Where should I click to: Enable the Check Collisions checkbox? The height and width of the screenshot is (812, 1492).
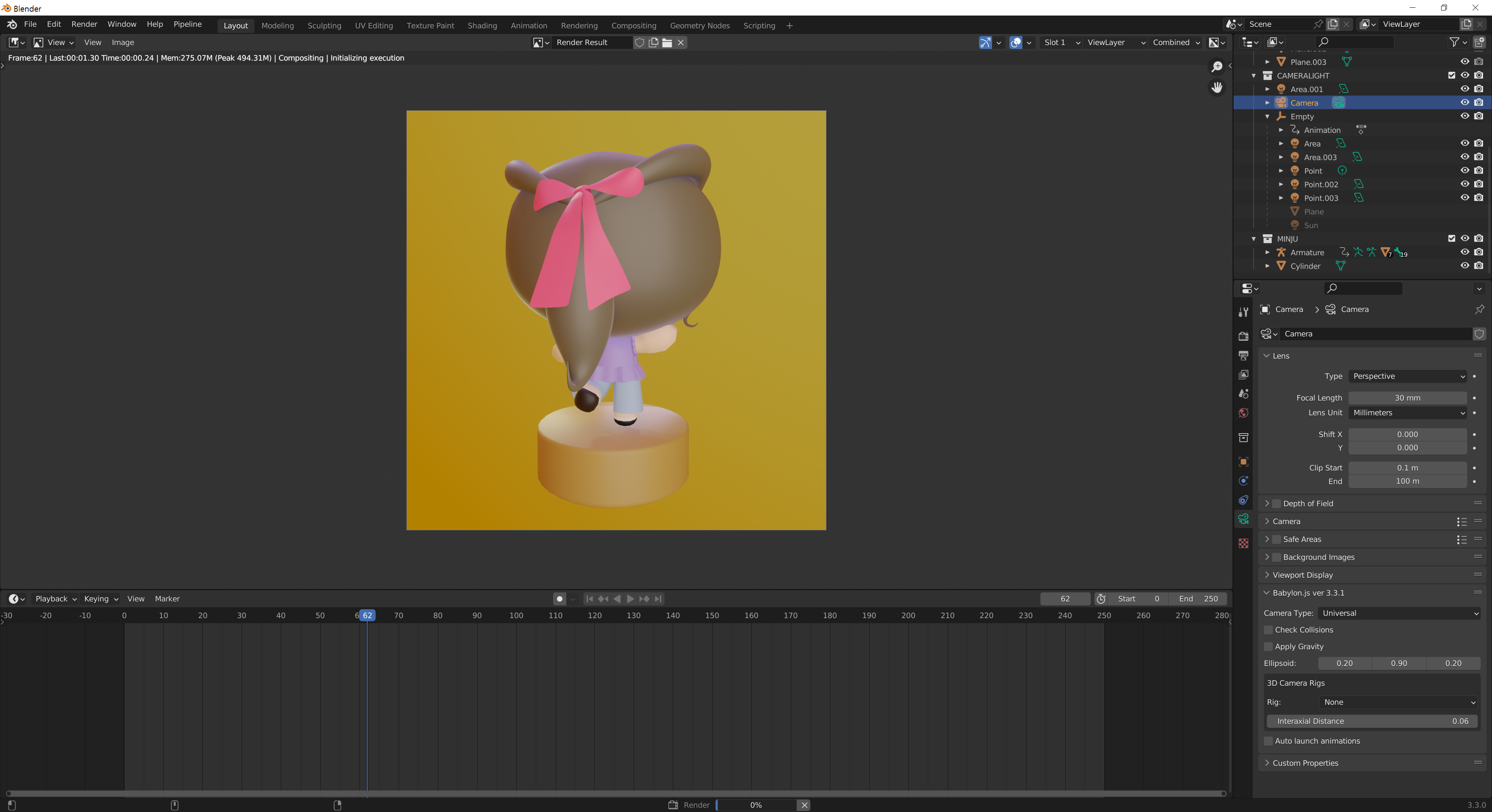click(x=1269, y=629)
